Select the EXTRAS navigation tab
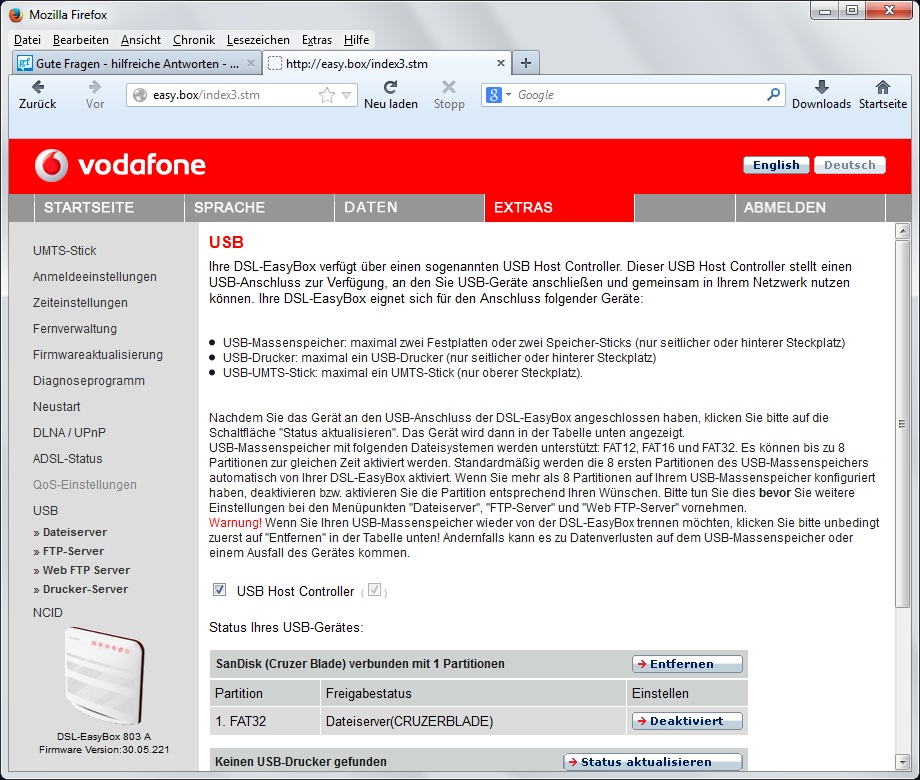920x780 pixels. (559, 208)
